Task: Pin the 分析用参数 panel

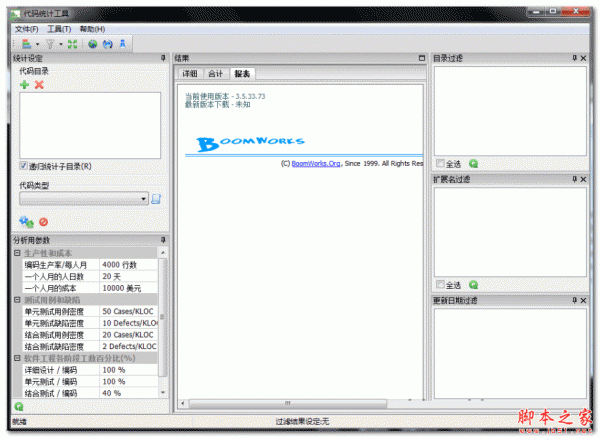Action: point(163,240)
